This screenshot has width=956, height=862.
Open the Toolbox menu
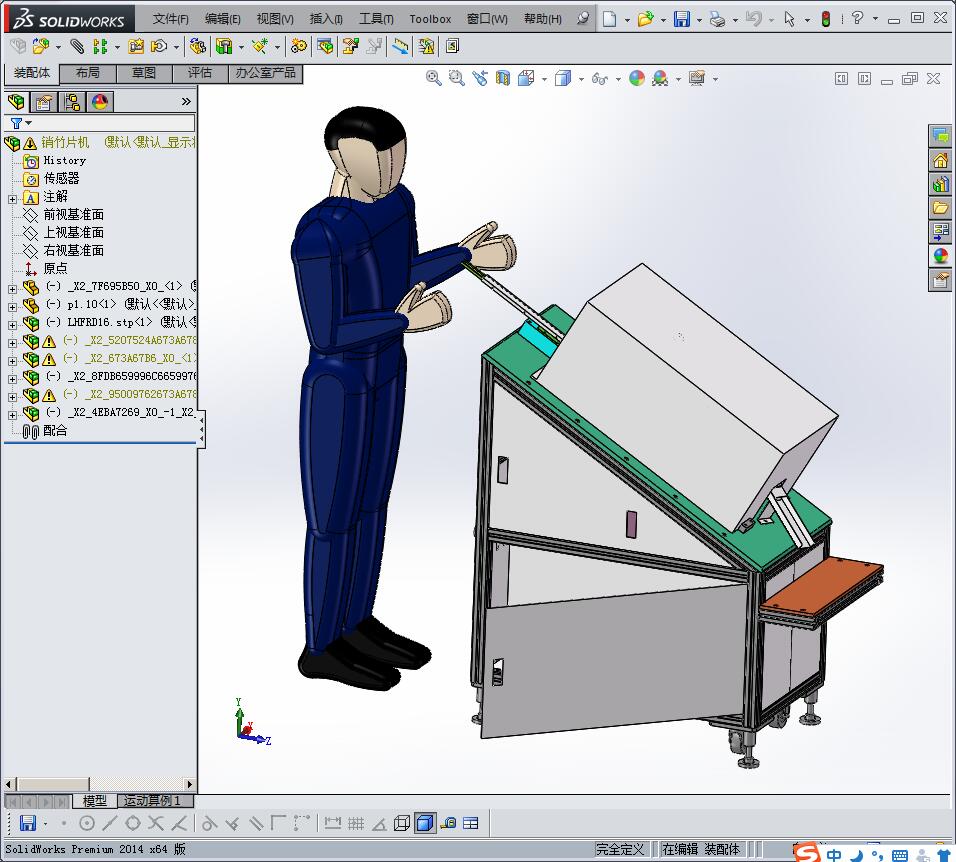pyautogui.click(x=430, y=19)
